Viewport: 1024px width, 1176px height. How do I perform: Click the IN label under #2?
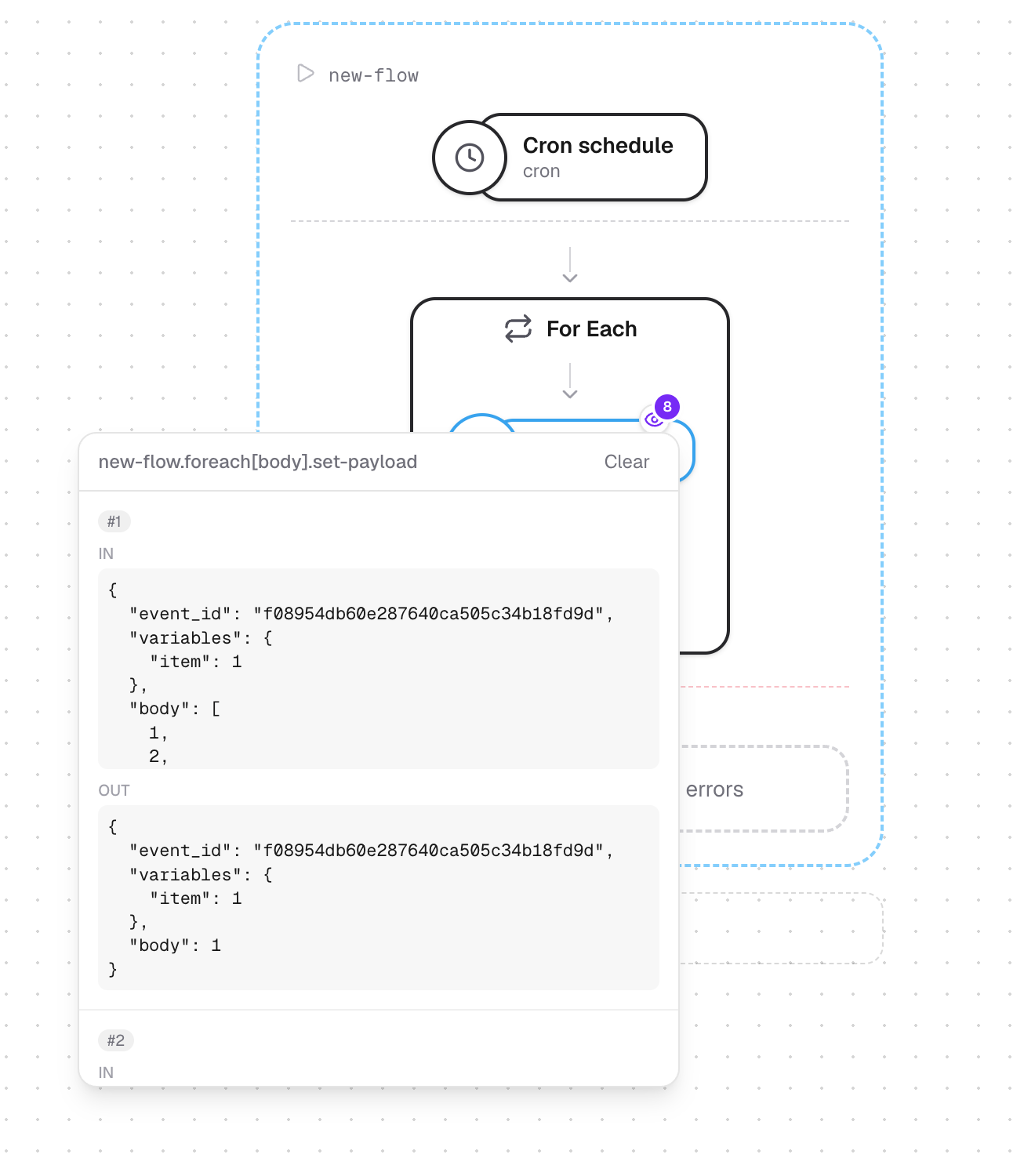(x=106, y=1073)
